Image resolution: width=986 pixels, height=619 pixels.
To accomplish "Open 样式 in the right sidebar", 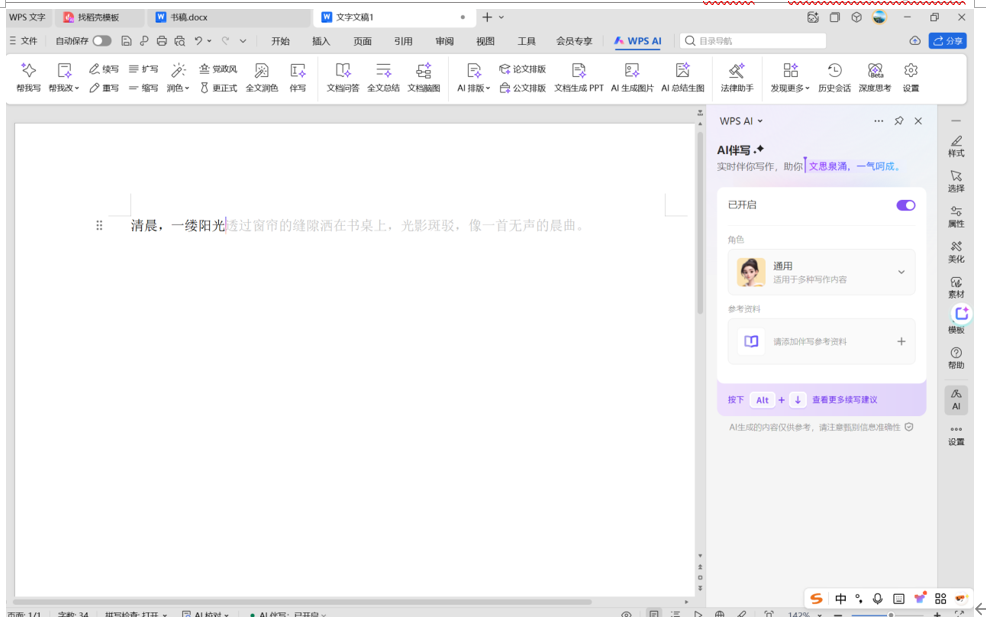I will pos(956,146).
